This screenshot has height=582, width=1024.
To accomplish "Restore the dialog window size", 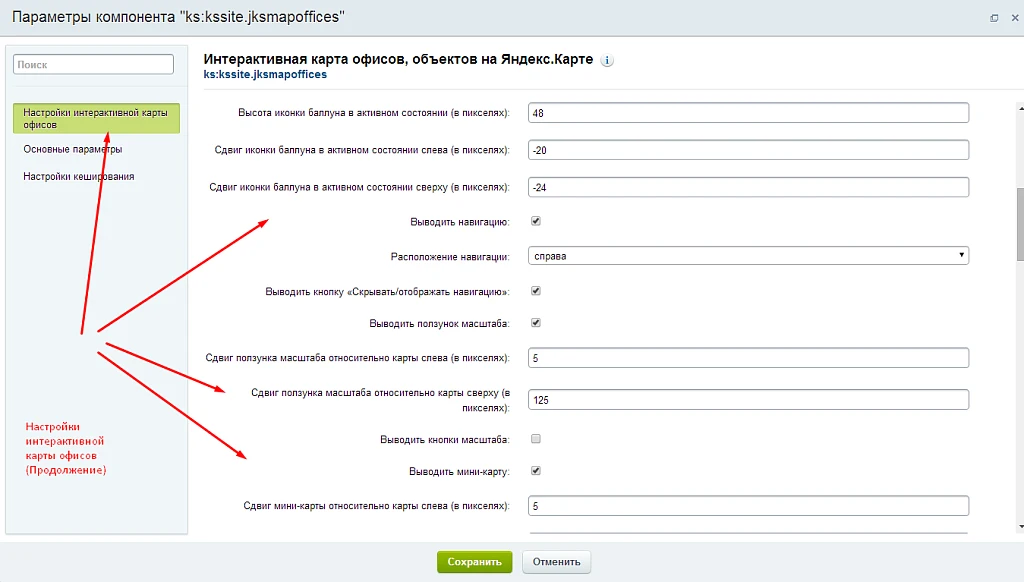I will click(x=994, y=18).
